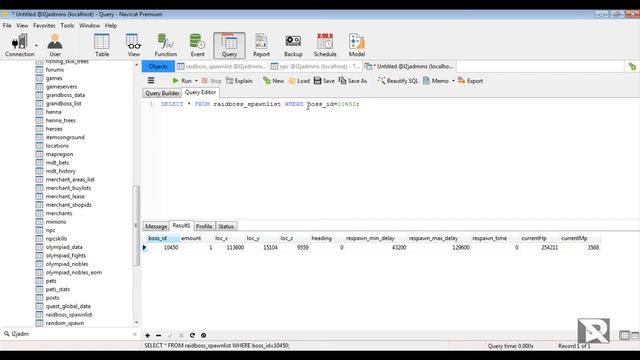Image resolution: width=640 pixels, height=360 pixels.
Task: Switch to Query Builder tab
Action: click(162, 93)
